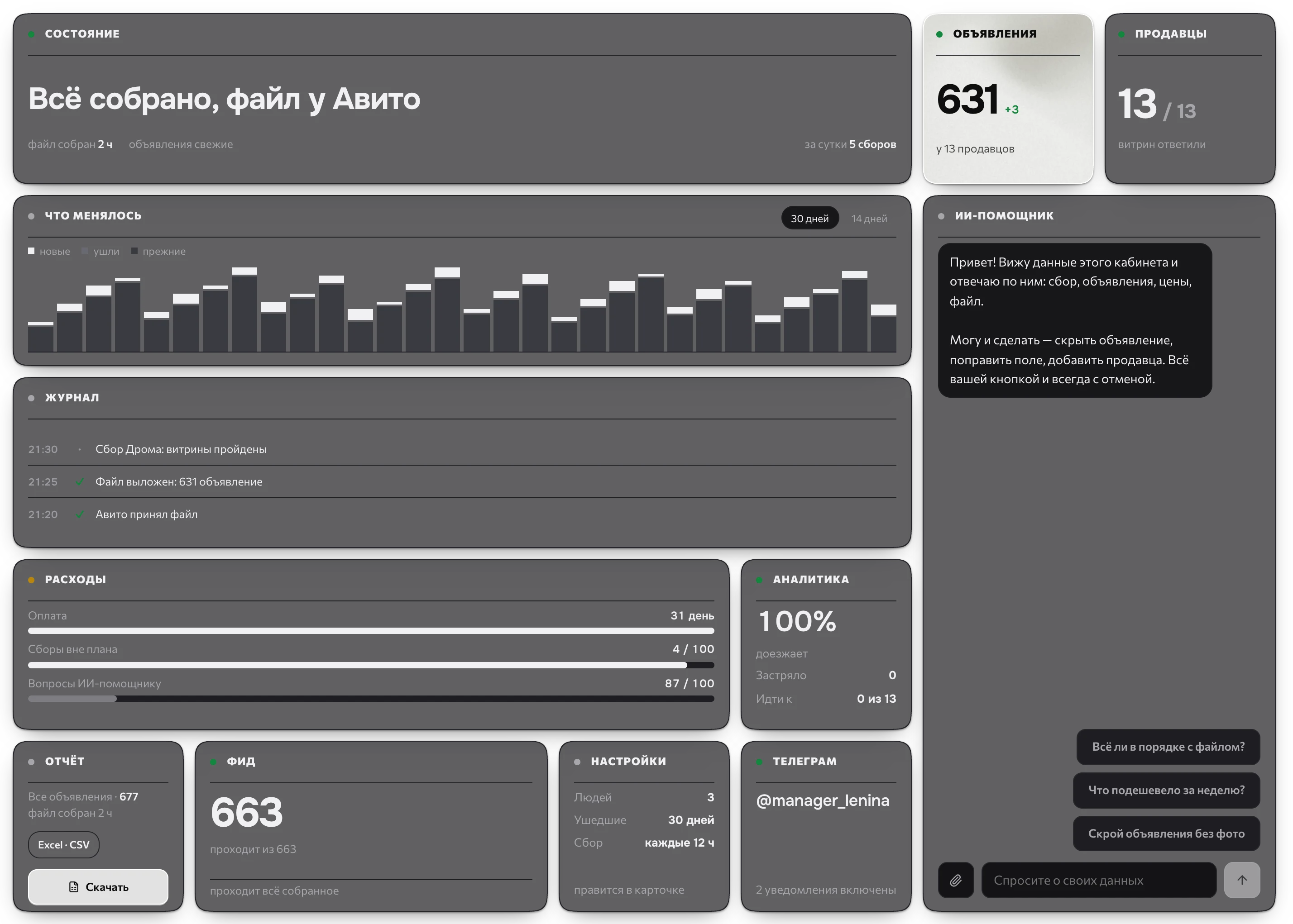Click suggestion Что подешевело за неделю?
Viewport: 1293px width, 924px height.
coord(1166,790)
